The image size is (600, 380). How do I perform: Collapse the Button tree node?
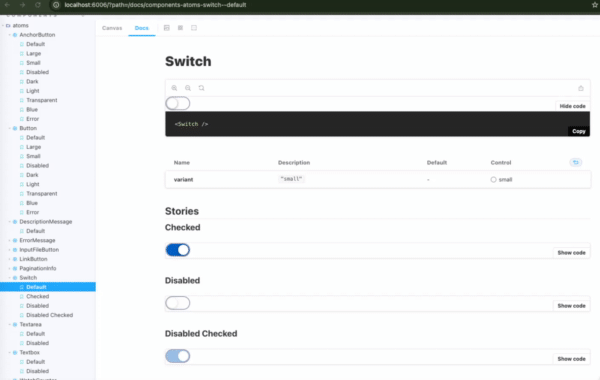point(10,128)
